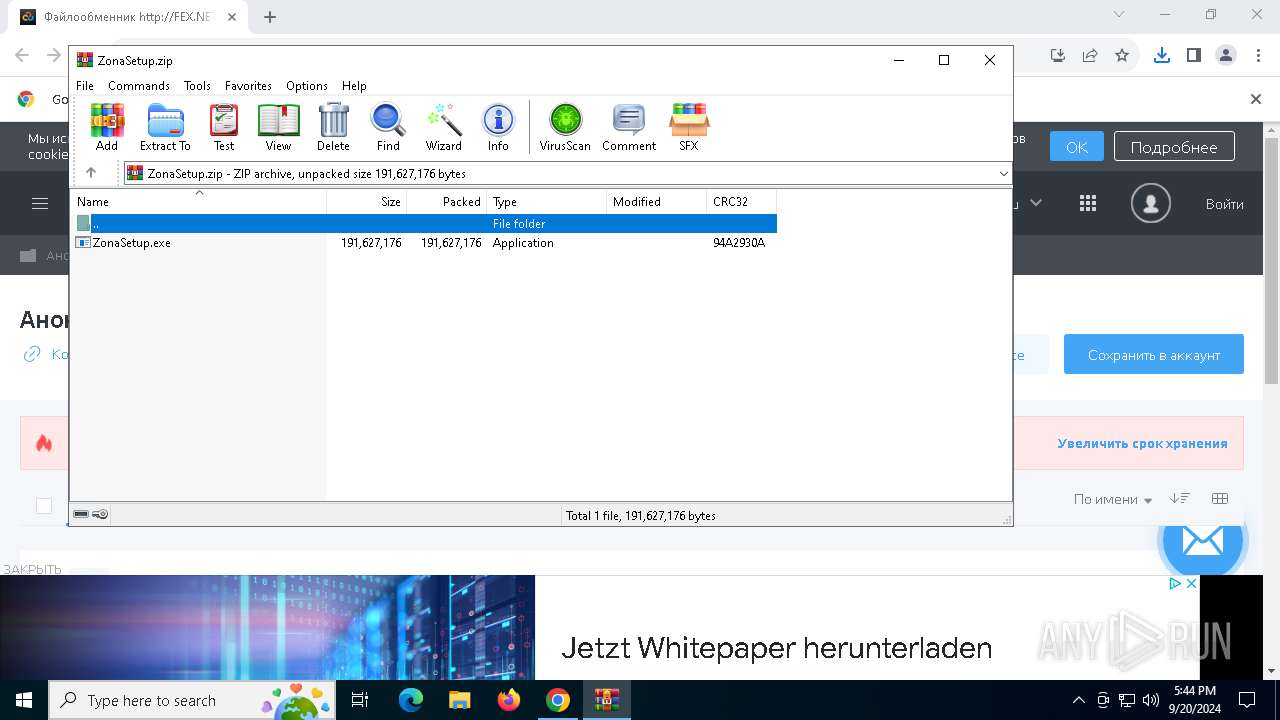Click the OK cookie button in browser

[1076, 147]
